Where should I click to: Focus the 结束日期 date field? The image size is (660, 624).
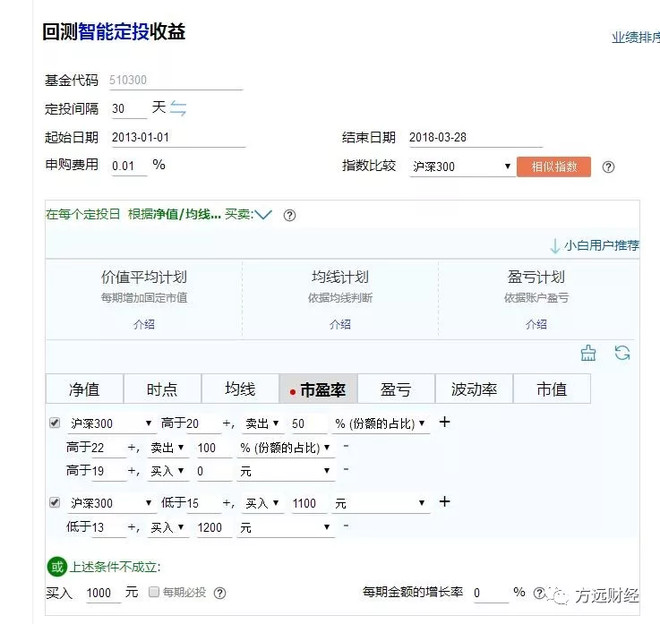pos(476,138)
